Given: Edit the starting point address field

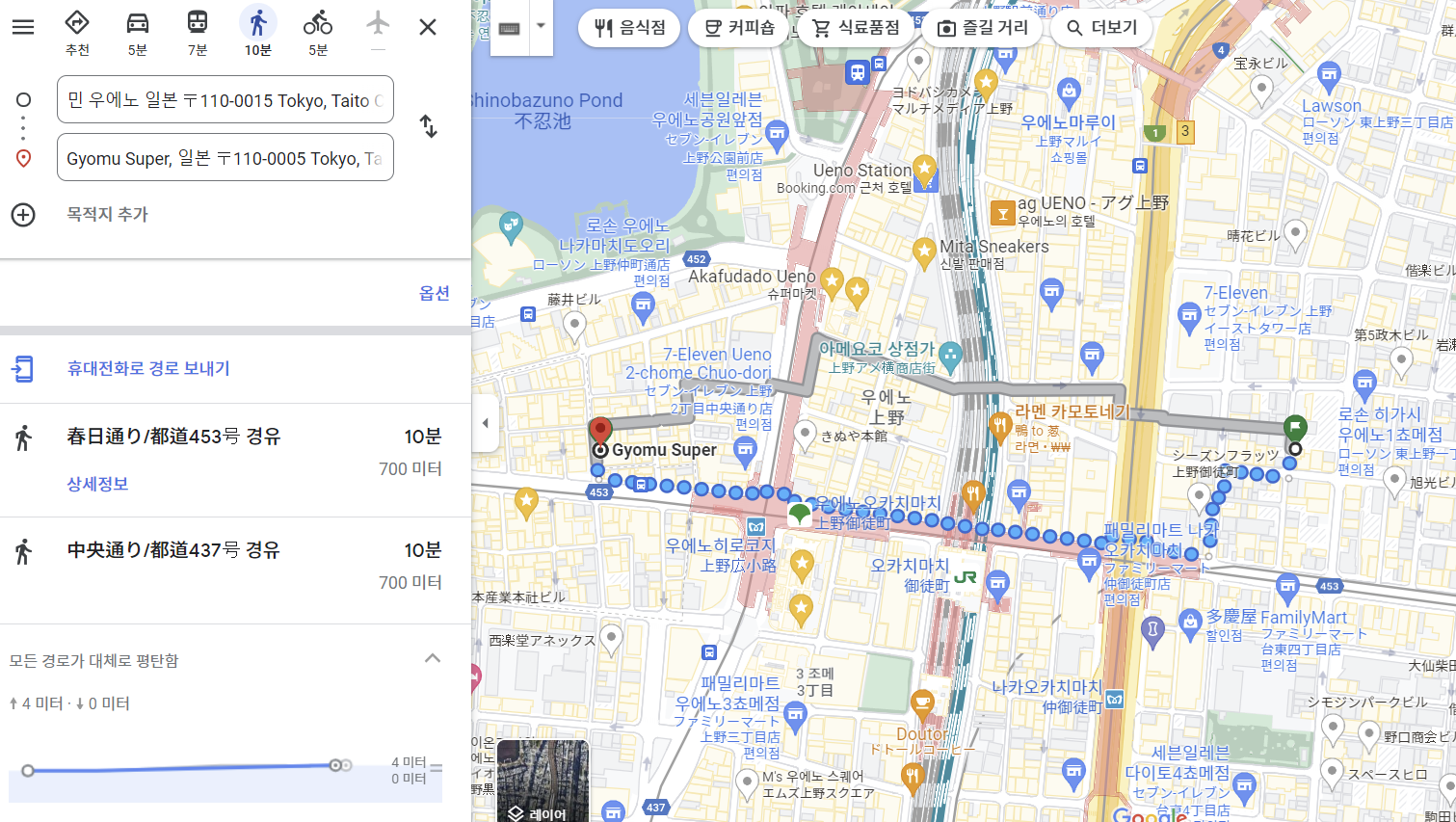Looking at the screenshot, I should tap(225, 99).
